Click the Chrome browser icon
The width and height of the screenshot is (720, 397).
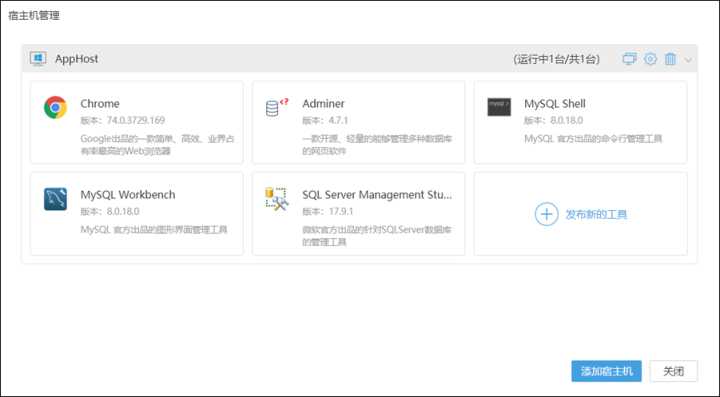pyautogui.click(x=56, y=107)
